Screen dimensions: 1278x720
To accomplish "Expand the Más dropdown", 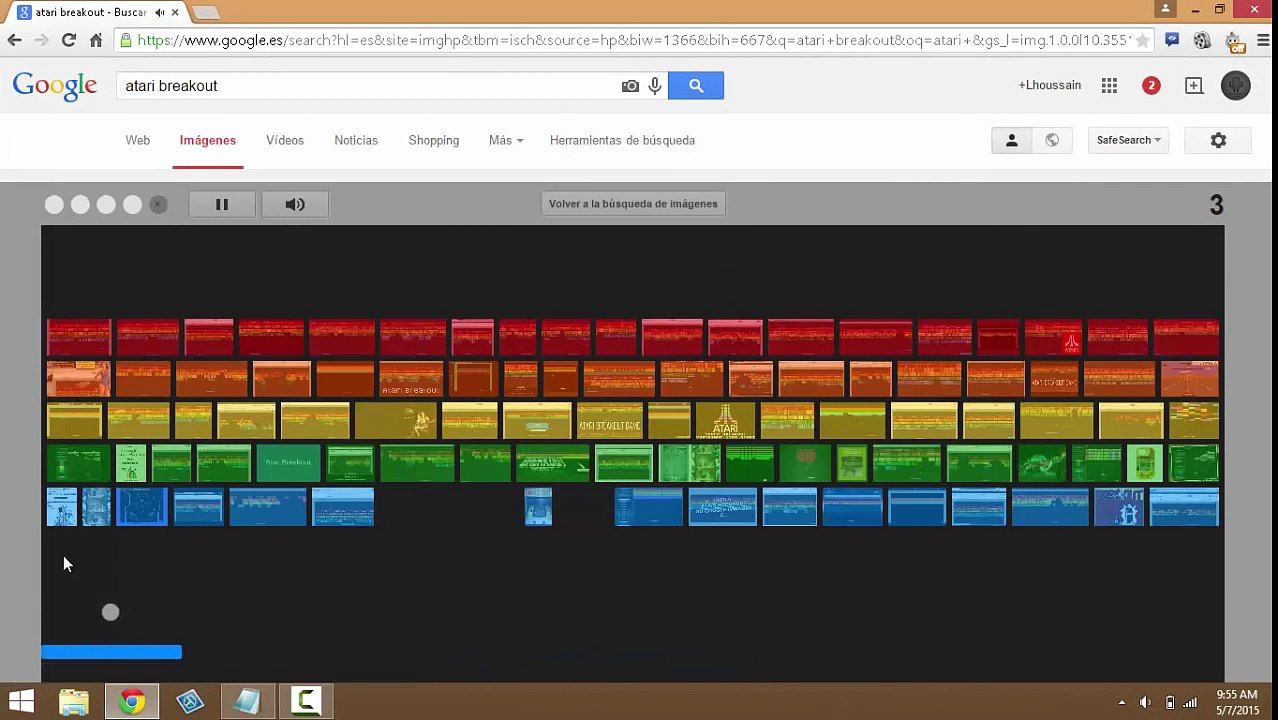I will [x=506, y=140].
